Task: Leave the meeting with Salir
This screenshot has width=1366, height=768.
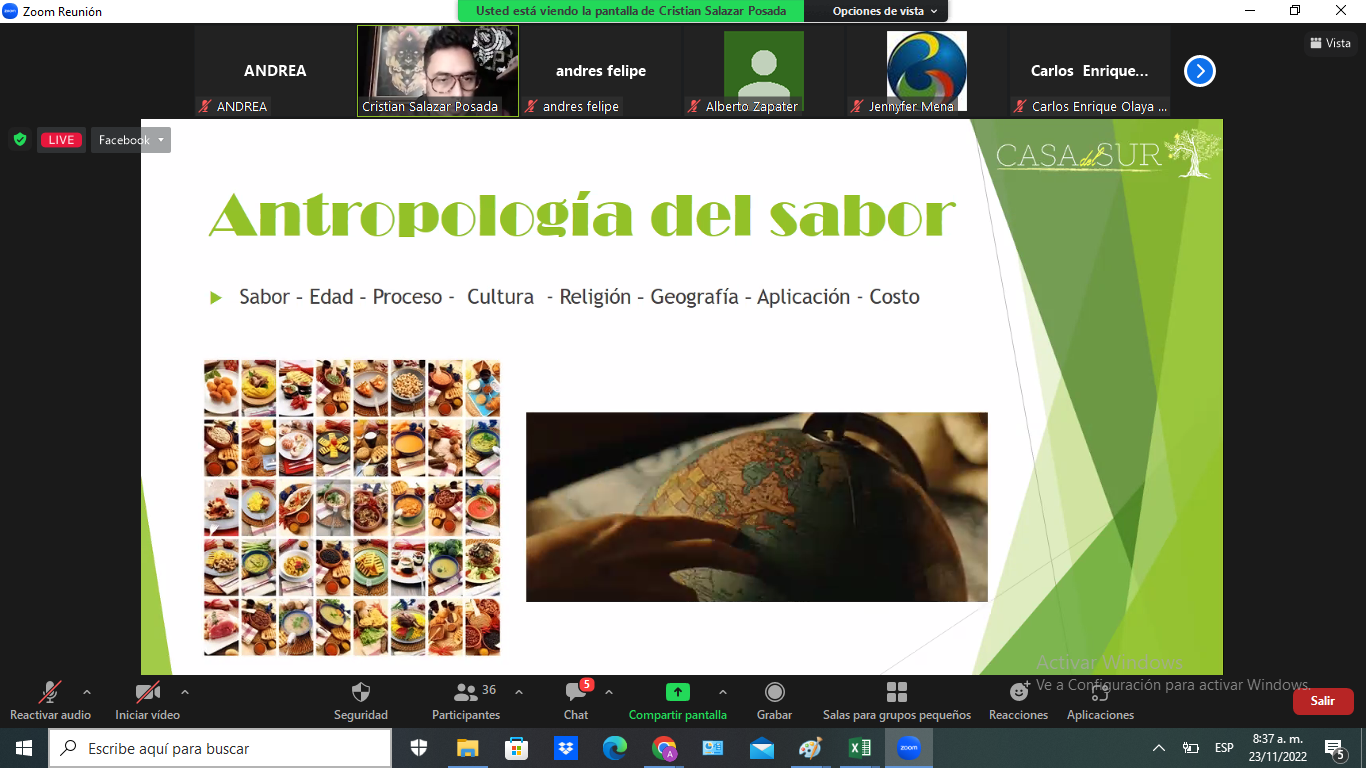Action: pyautogui.click(x=1323, y=701)
